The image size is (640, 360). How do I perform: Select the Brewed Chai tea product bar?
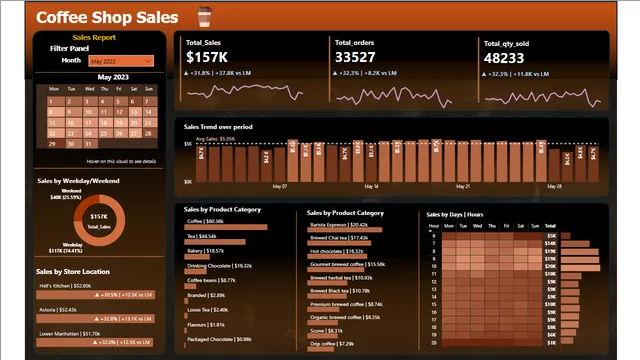point(339,243)
